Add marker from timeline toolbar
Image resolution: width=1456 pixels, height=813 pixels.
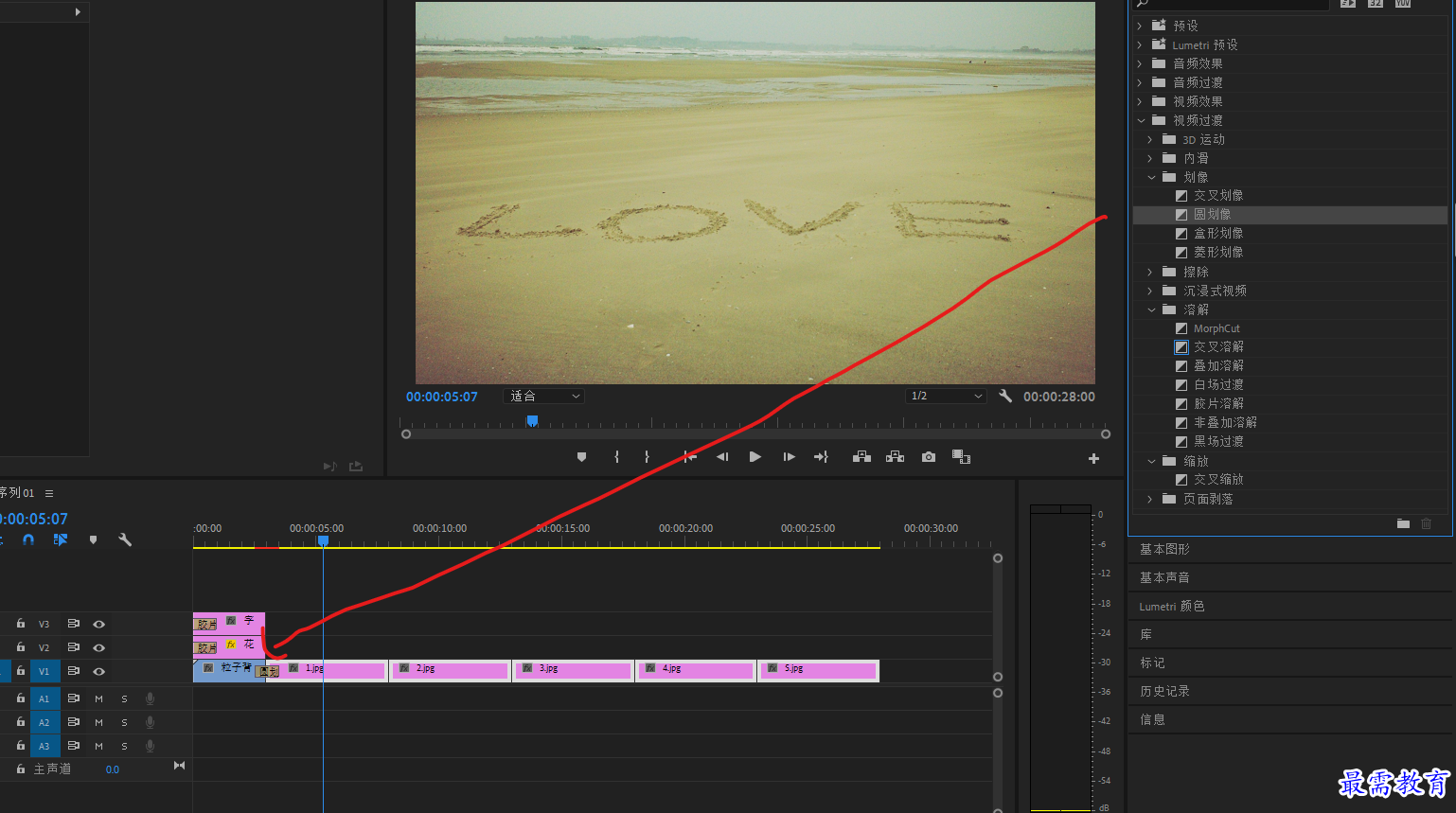[x=93, y=539]
